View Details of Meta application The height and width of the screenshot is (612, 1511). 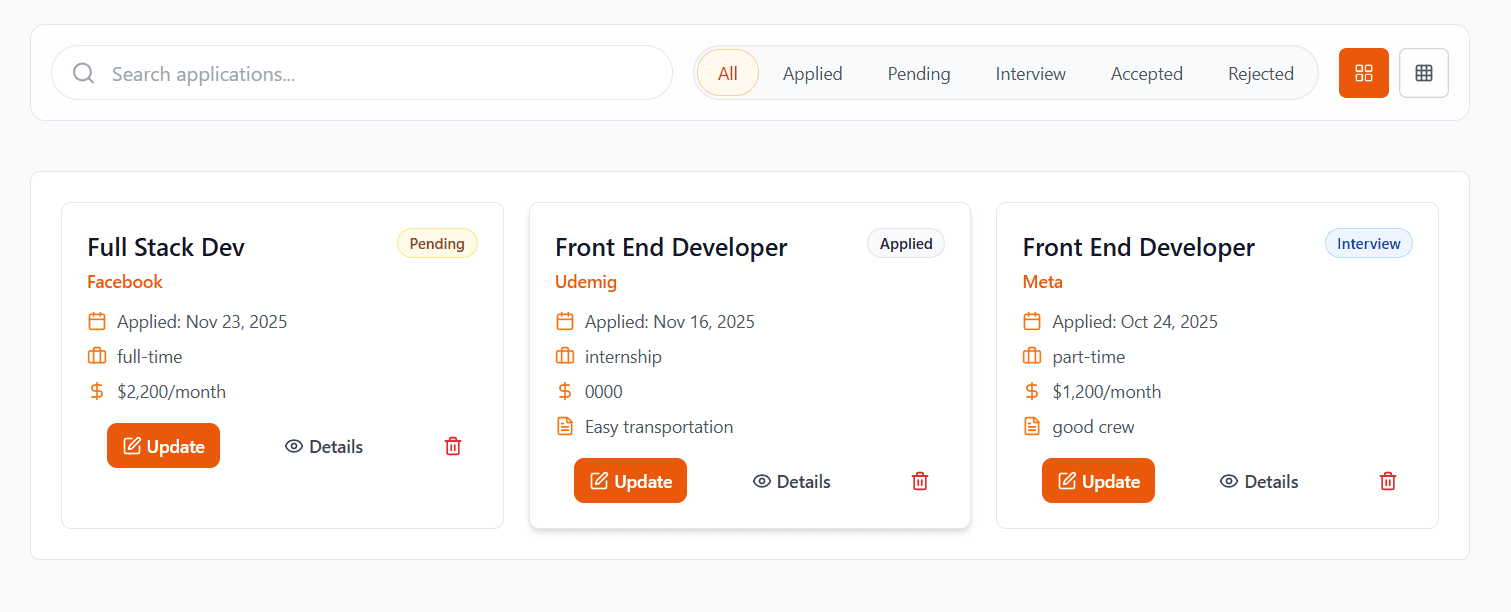[x=1259, y=481]
